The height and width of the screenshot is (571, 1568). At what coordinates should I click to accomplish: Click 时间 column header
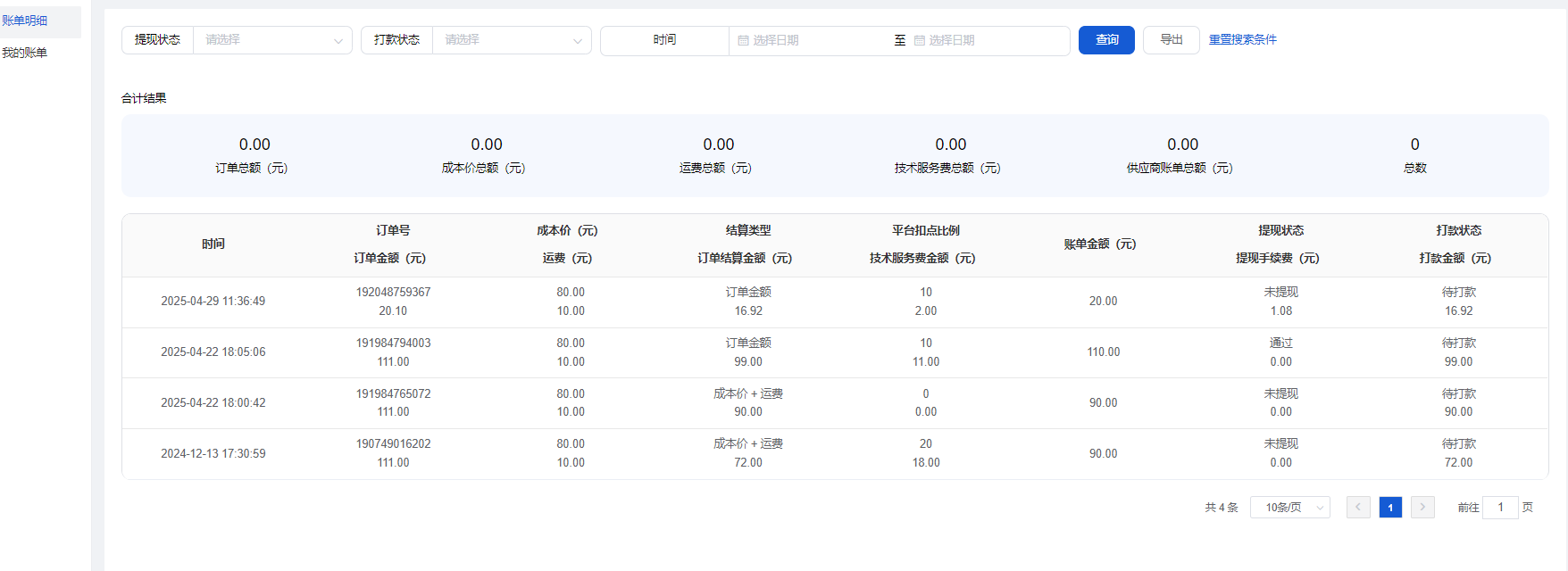[x=213, y=244]
